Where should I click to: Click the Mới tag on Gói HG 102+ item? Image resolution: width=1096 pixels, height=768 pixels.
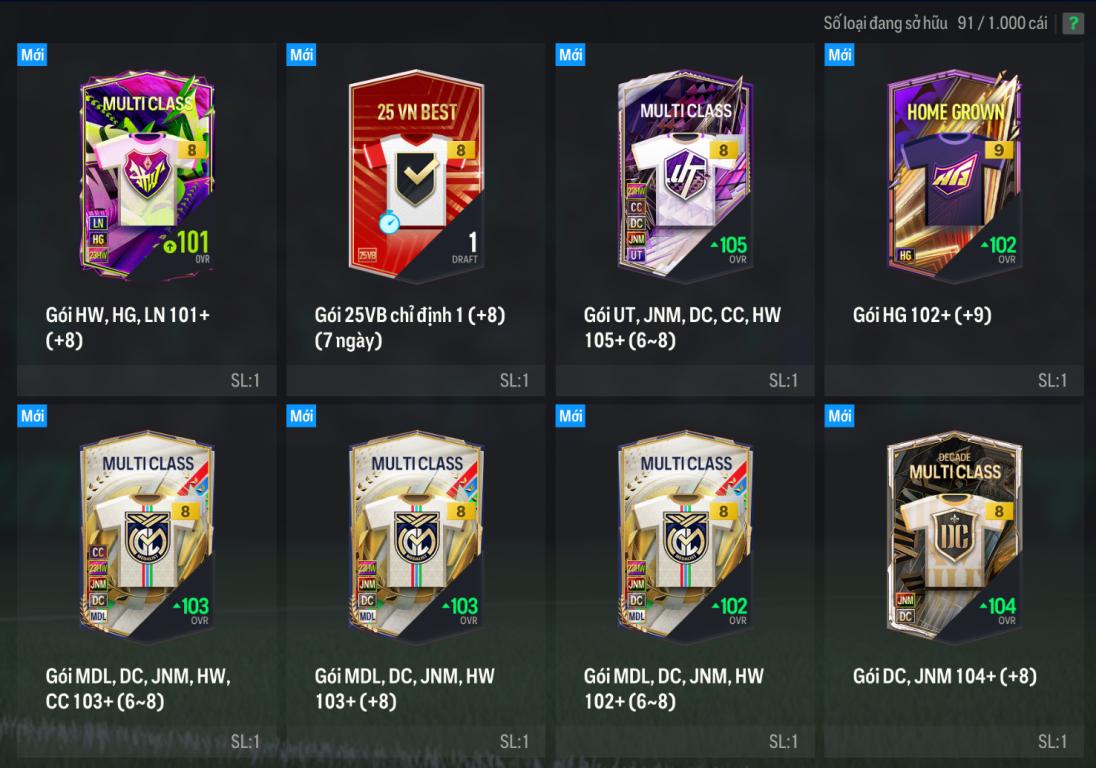pyautogui.click(x=839, y=55)
